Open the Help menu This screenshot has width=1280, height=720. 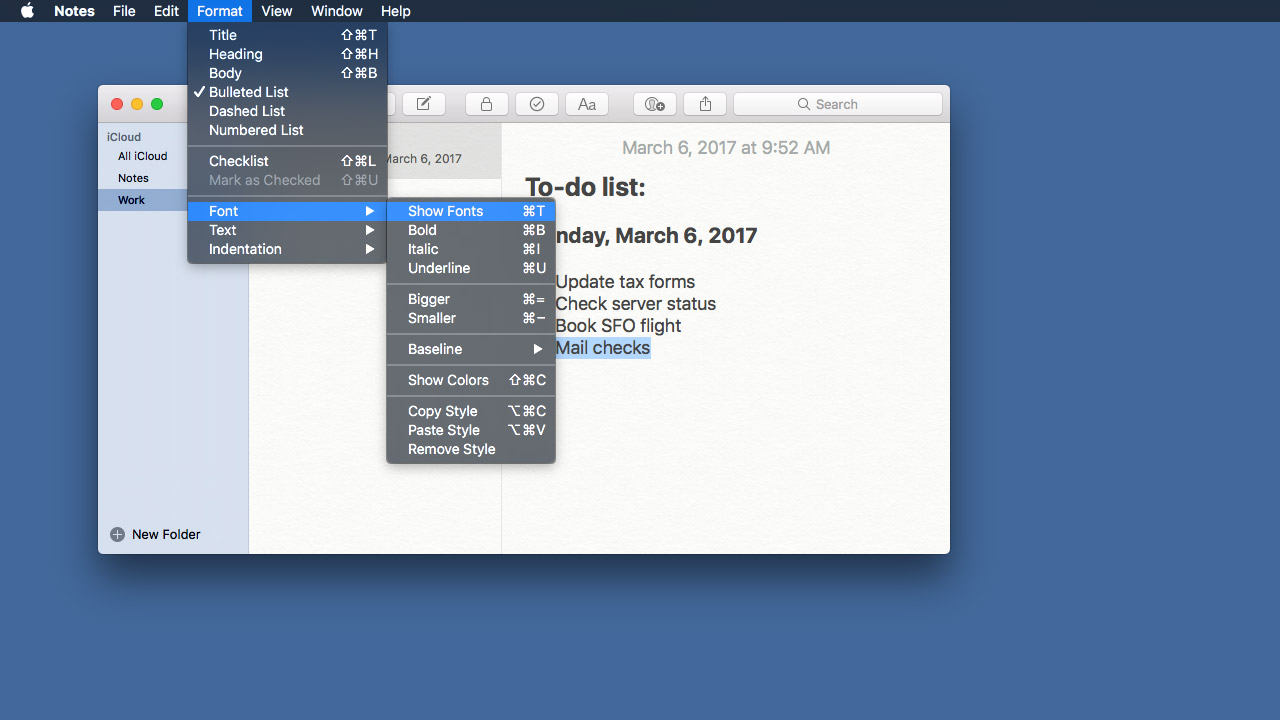(396, 11)
